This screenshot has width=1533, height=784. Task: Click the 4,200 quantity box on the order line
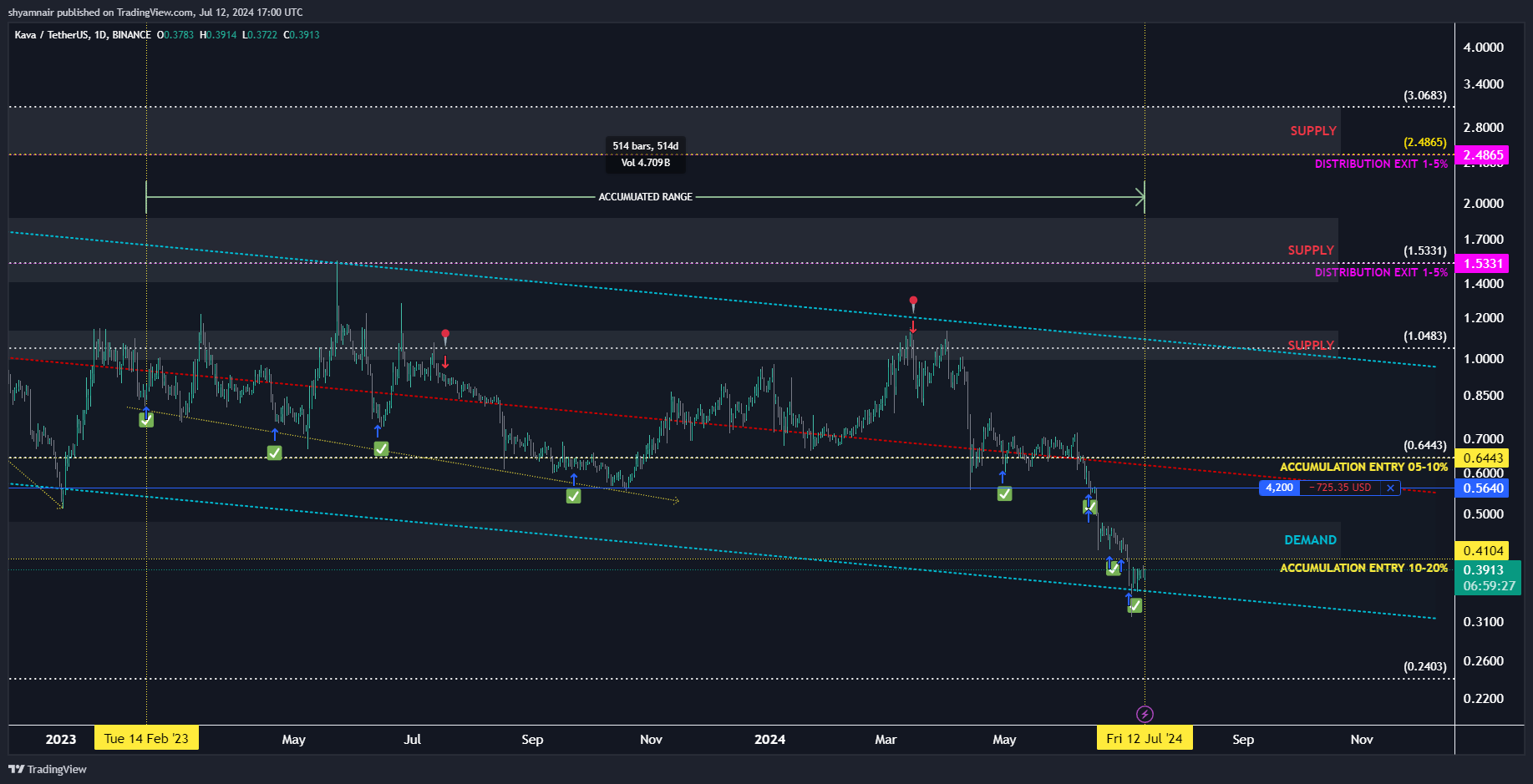(1279, 488)
